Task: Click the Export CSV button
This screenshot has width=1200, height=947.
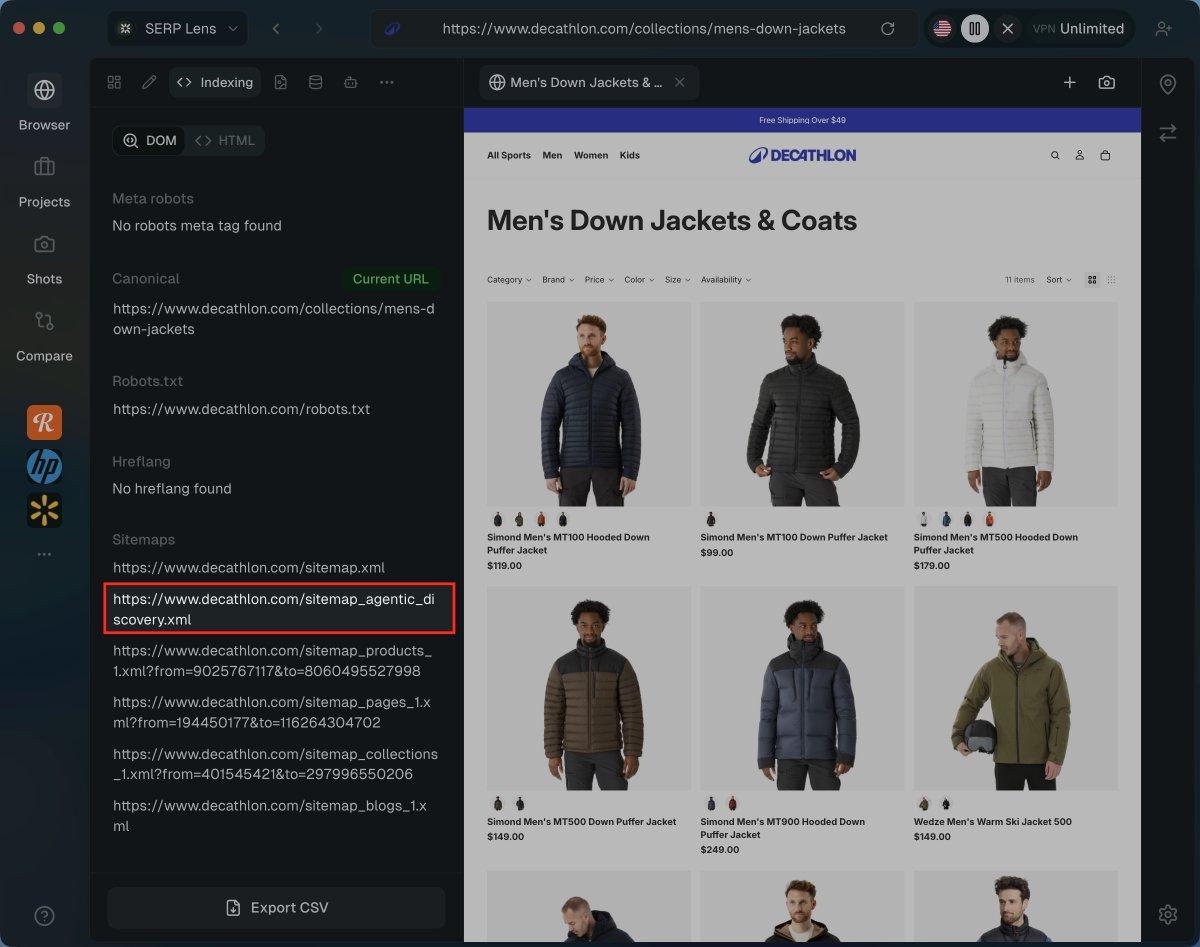Action: (x=276, y=908)
